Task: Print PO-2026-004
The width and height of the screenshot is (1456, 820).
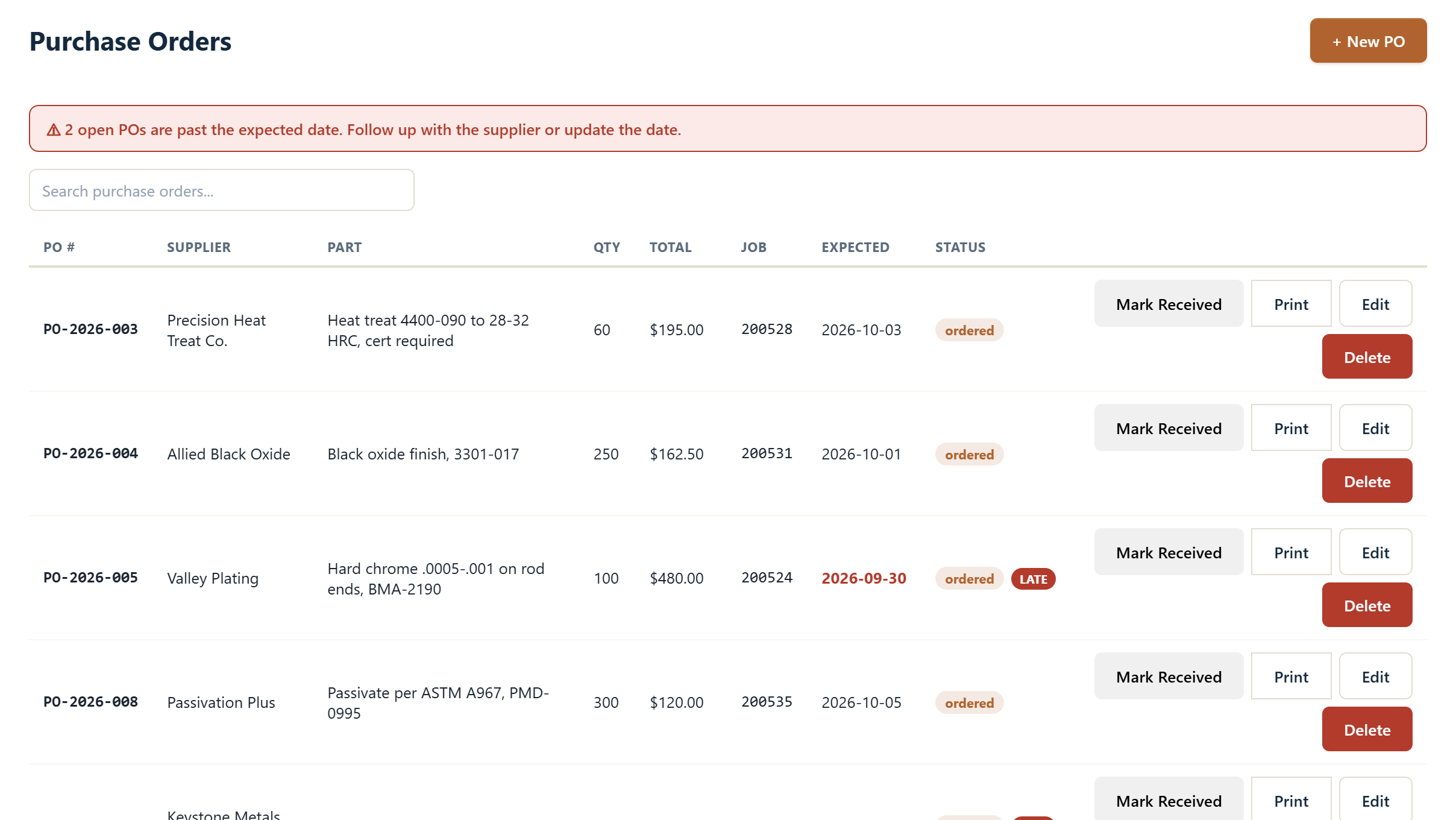Action: (1291, 428)
